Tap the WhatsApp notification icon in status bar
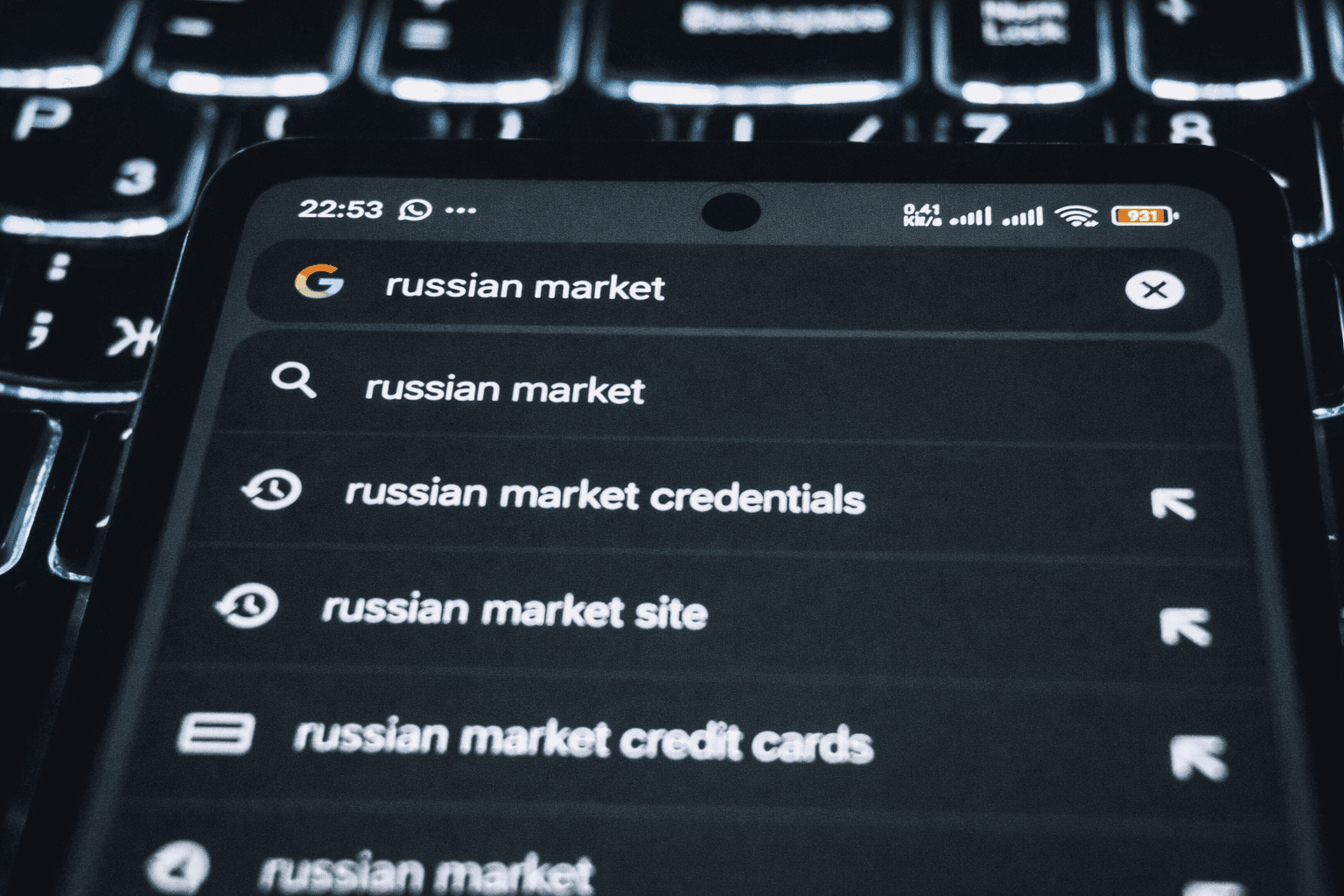The height and width of the screenshot is (896, 1344). tap(415, 210)
